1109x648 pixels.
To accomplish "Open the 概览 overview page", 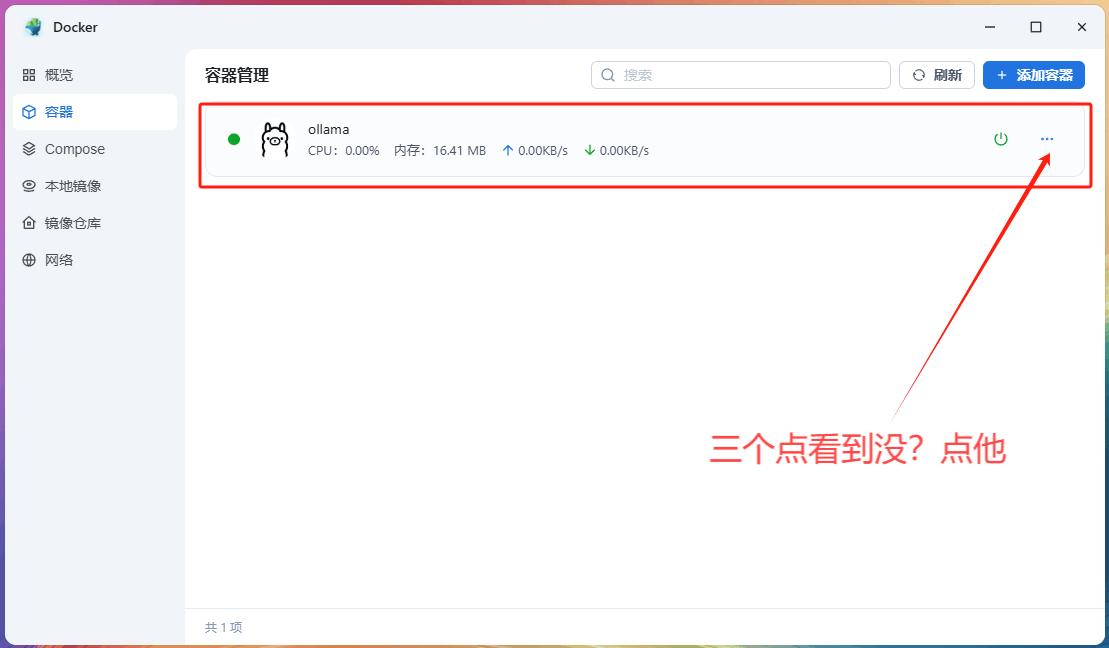I will tap(58, 75).
